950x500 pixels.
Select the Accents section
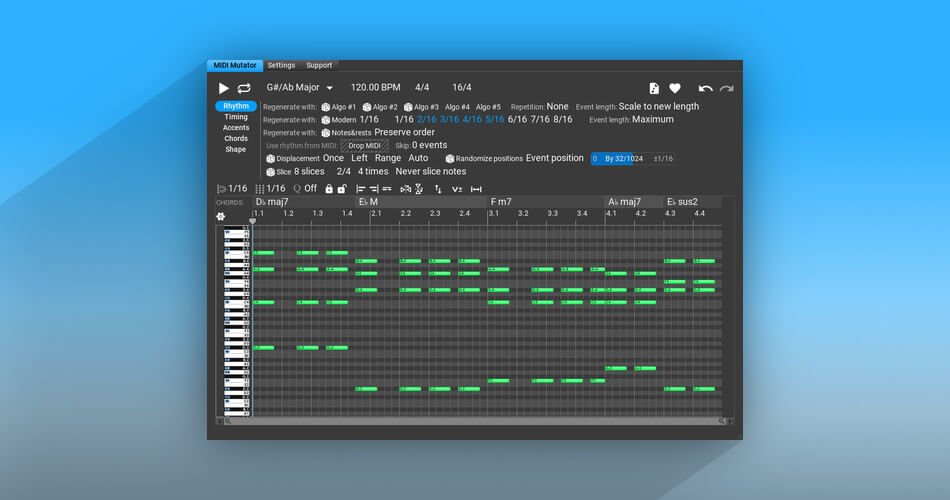(236, 128)
